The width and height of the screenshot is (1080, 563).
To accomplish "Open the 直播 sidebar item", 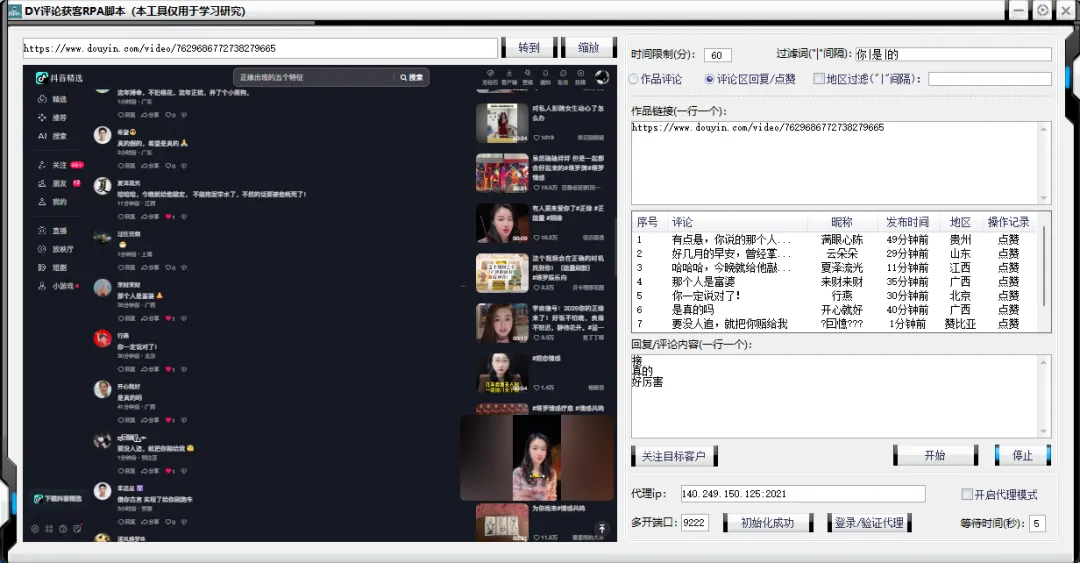I will point(52,231).
